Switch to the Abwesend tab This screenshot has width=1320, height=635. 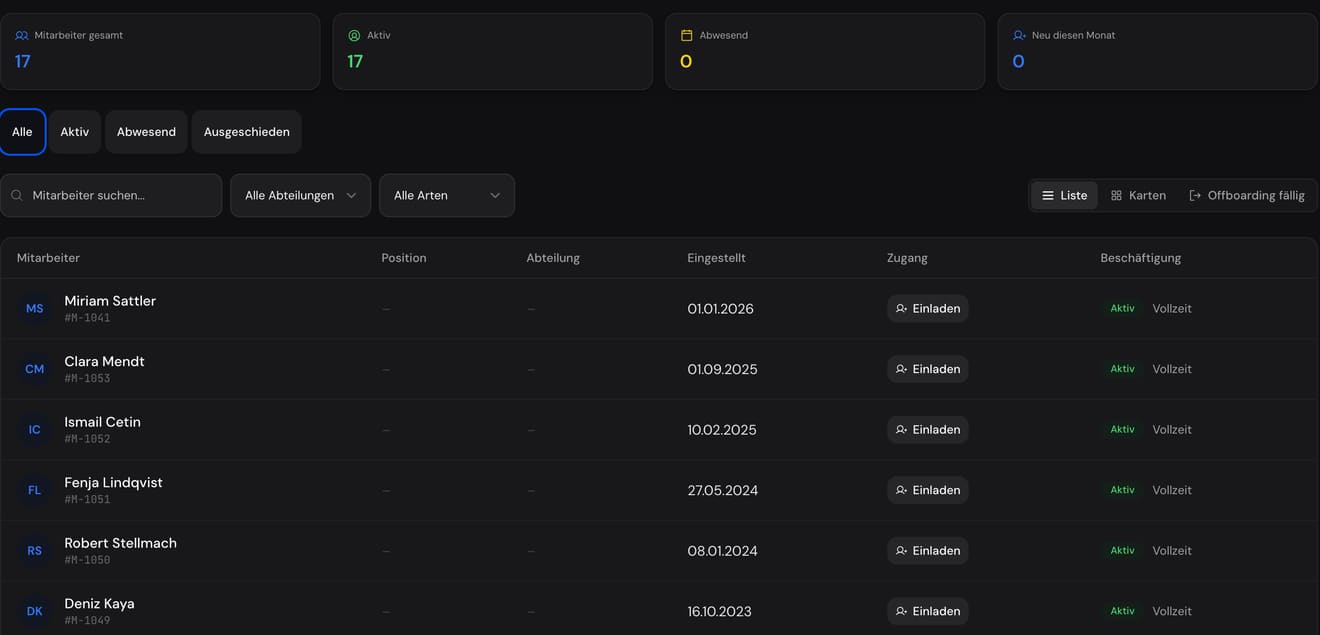tap(146, 132)
